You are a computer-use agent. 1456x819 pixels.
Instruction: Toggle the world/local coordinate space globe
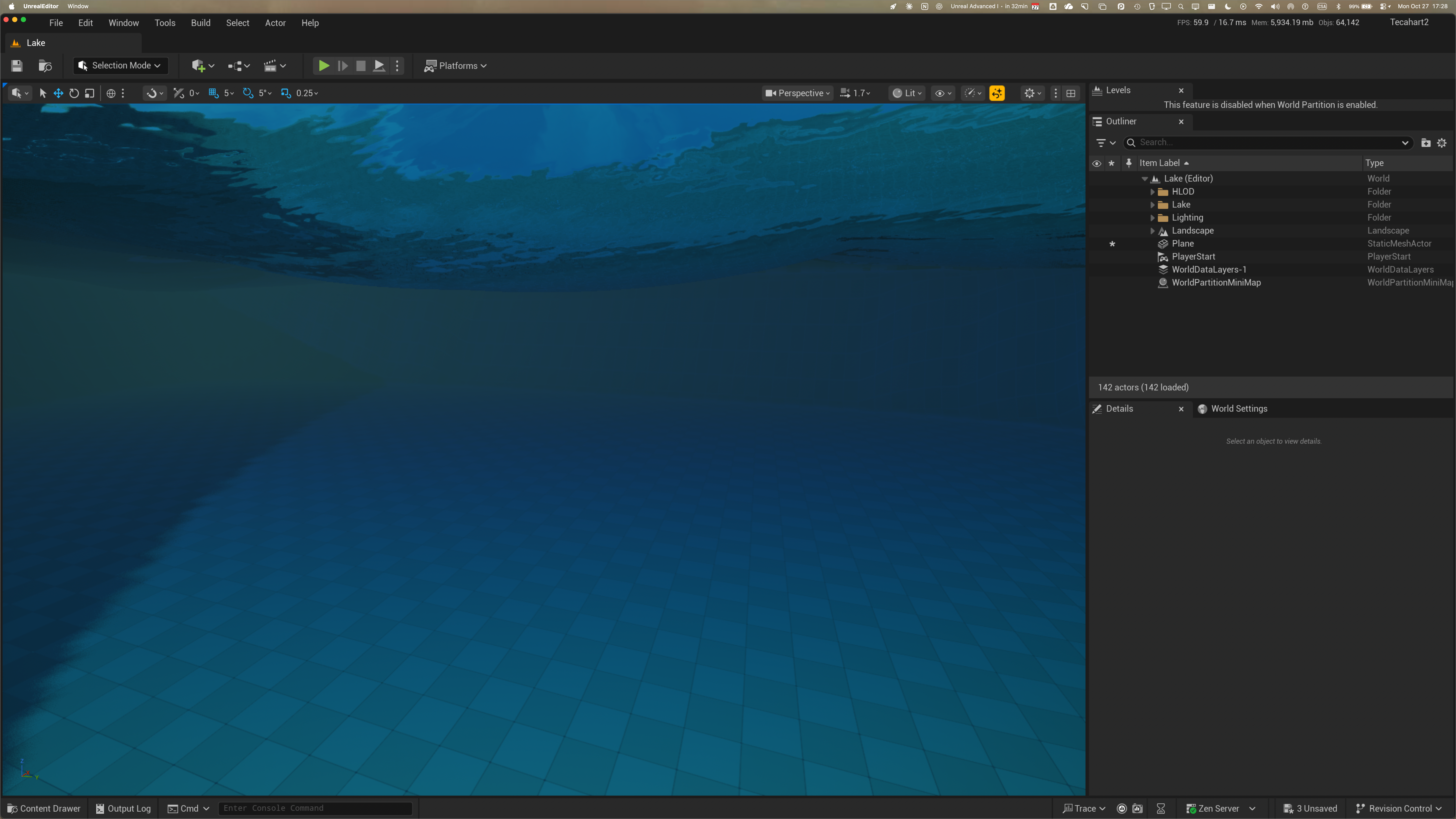[x=111, y=93]
